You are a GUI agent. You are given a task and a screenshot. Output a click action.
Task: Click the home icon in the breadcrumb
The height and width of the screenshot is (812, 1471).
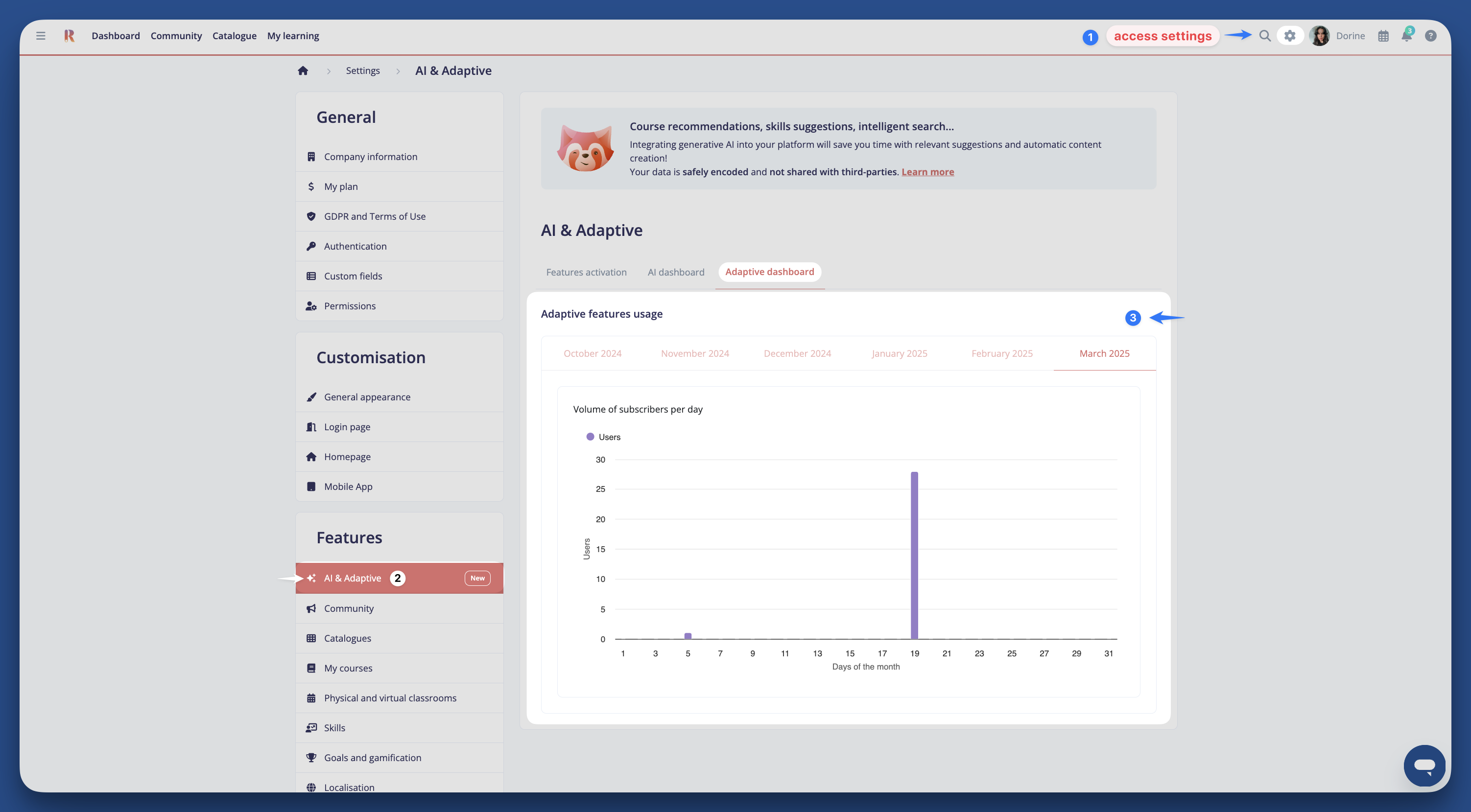[x=303, y=70]
